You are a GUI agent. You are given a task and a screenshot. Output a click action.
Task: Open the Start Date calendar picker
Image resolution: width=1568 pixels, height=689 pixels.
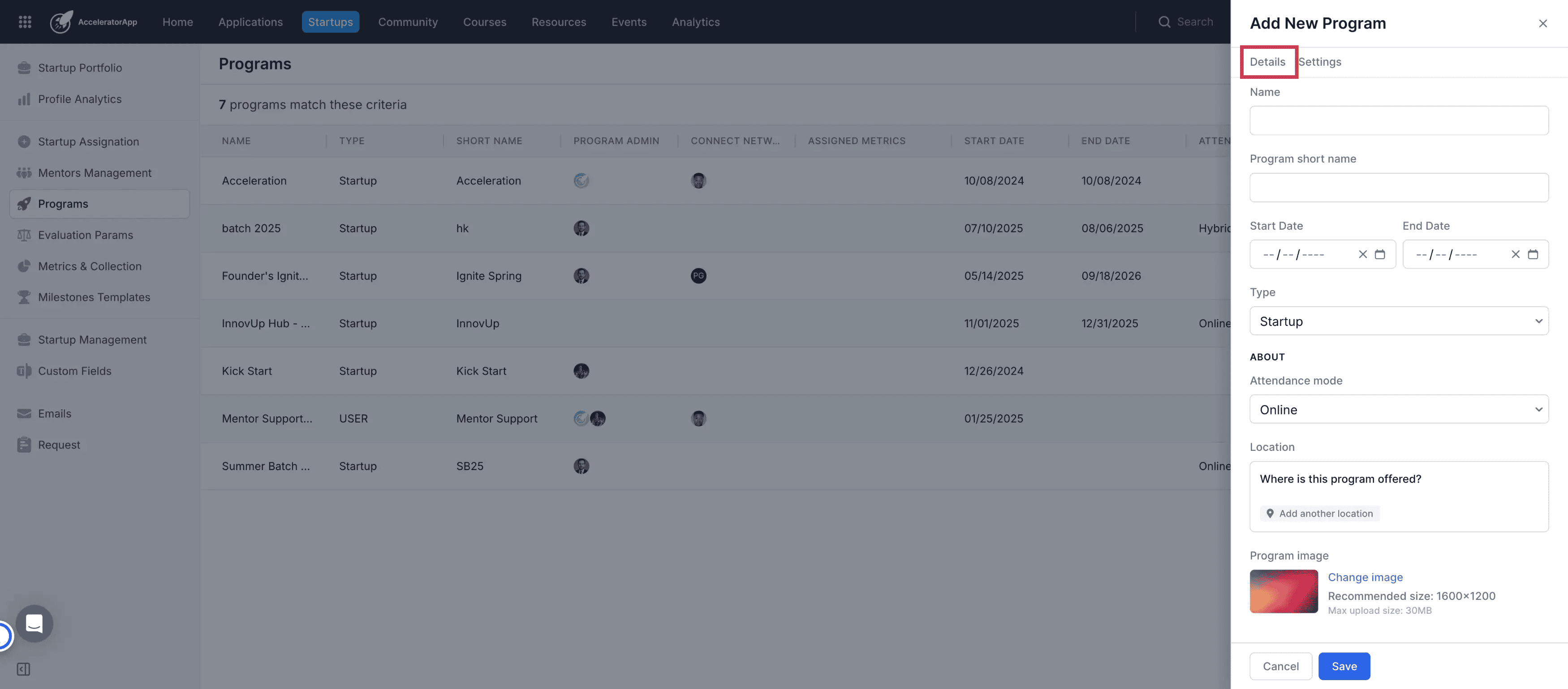(1380, 254)
